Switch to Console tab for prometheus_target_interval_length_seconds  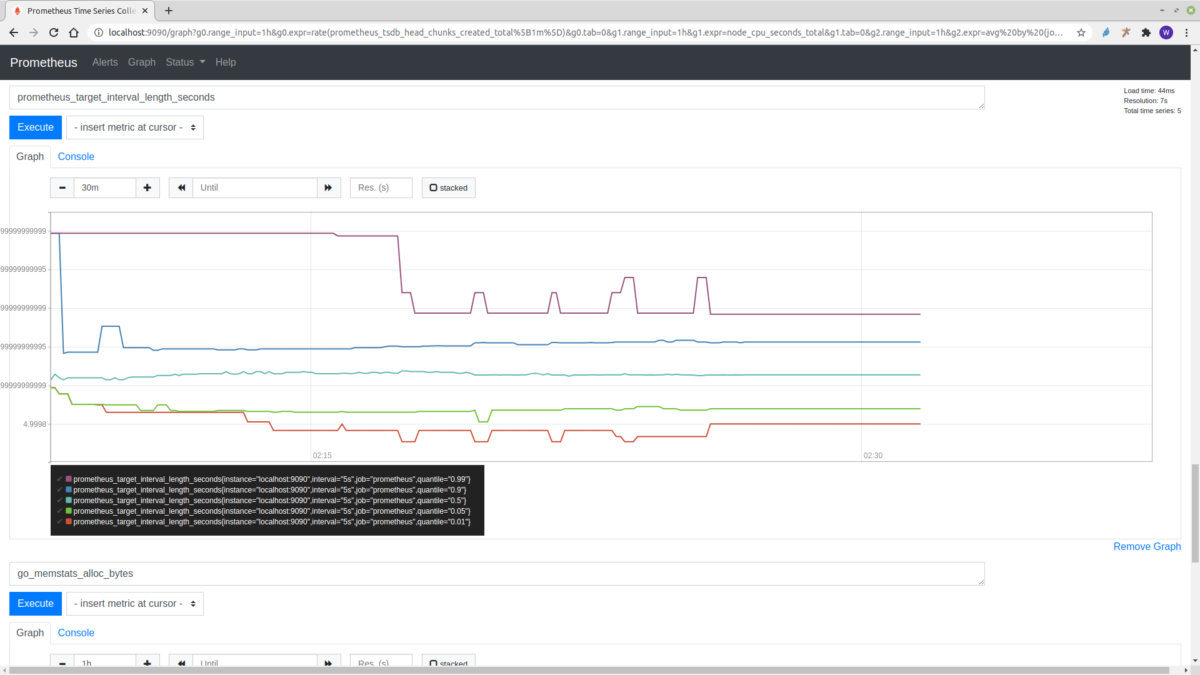76,156
